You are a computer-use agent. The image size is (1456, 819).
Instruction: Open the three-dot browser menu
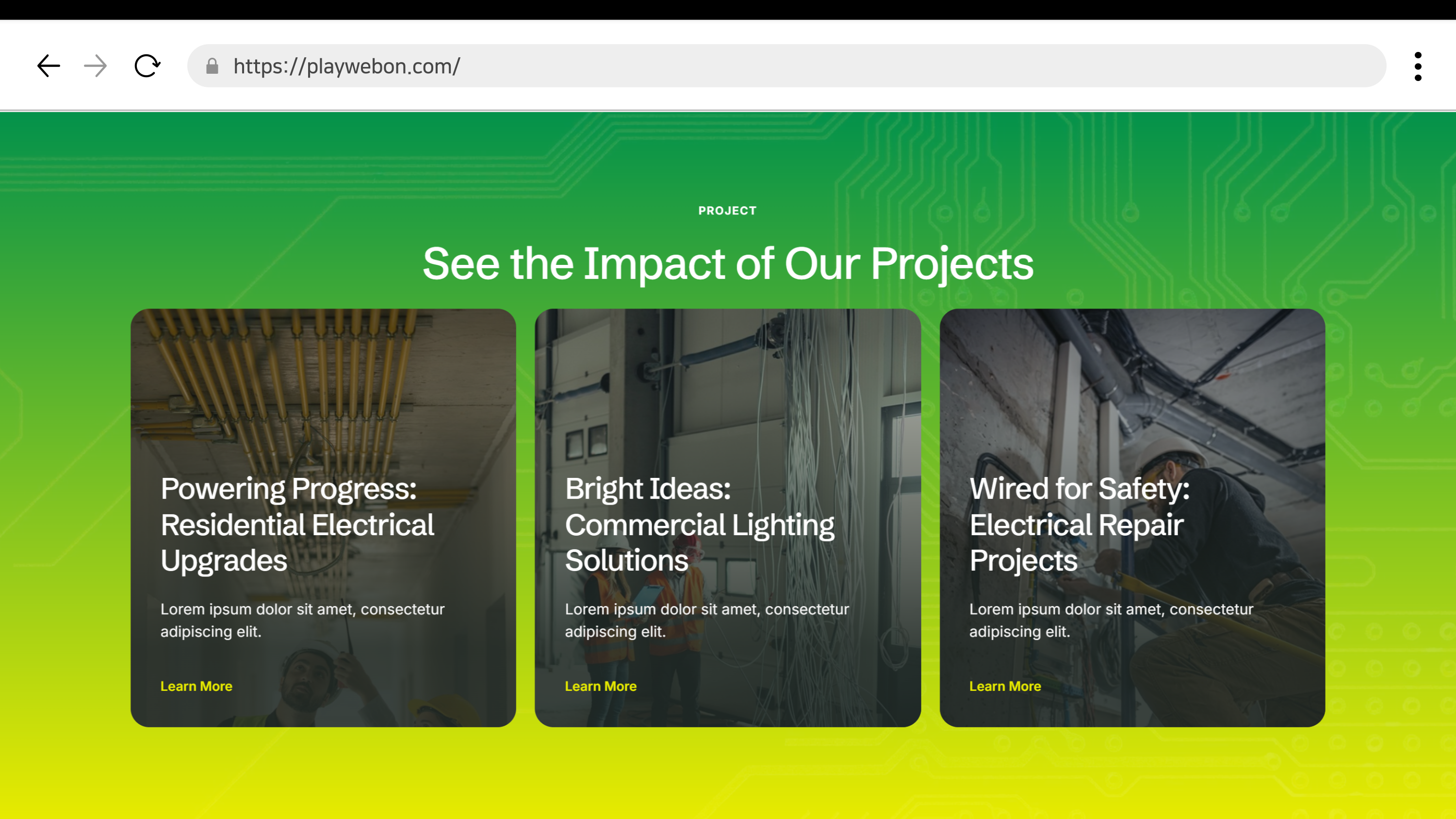click(x=1418, y=66)
